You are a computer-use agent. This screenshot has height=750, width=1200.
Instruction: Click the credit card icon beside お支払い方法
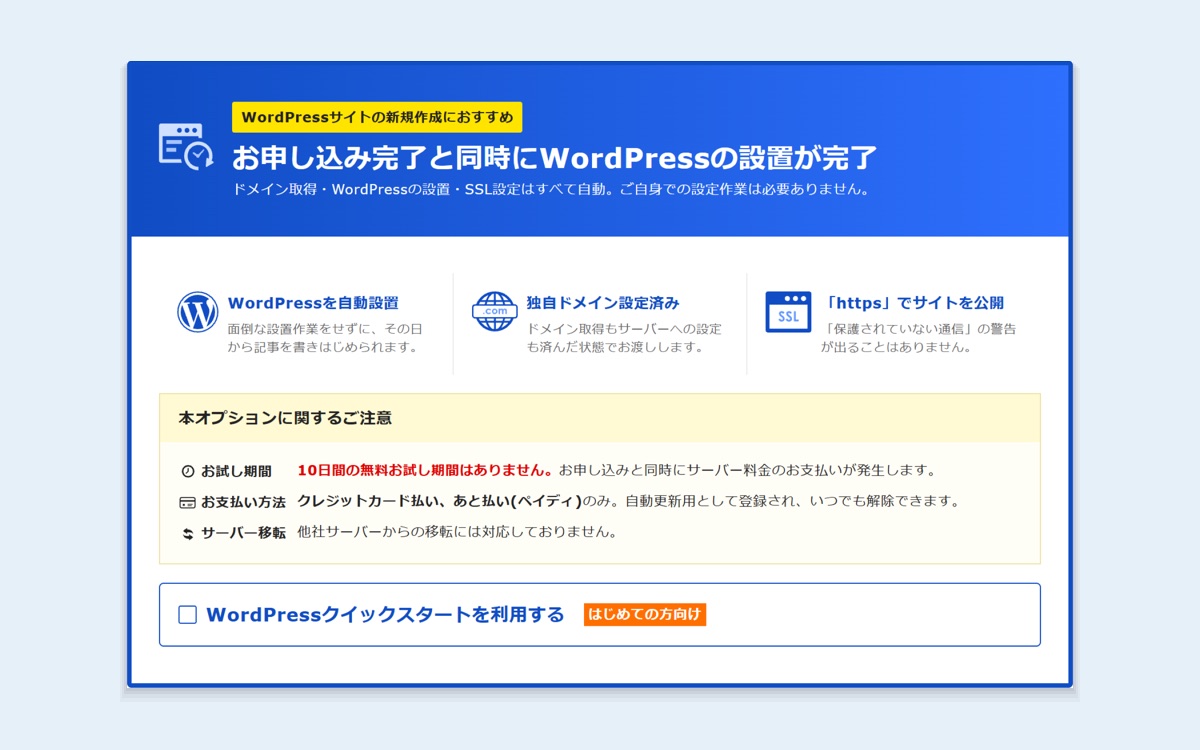pyautogui.click(x=187, y=502)
